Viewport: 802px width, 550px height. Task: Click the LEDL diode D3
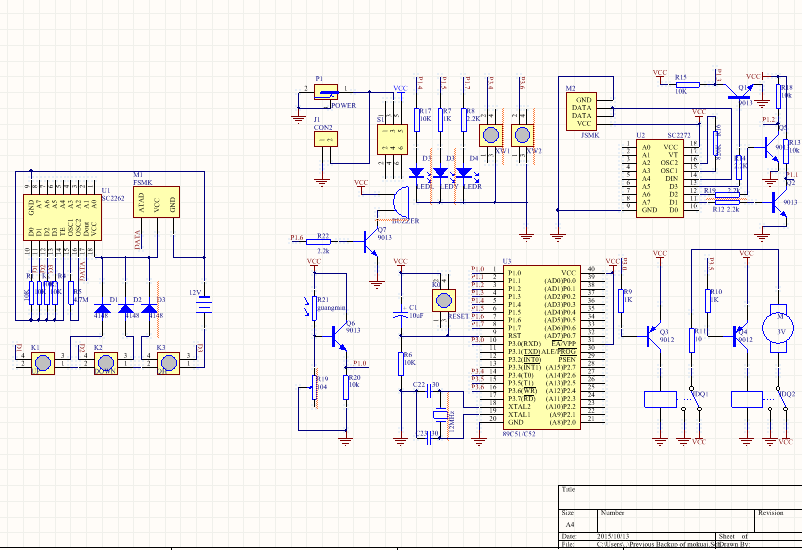[x=417, y=173]
